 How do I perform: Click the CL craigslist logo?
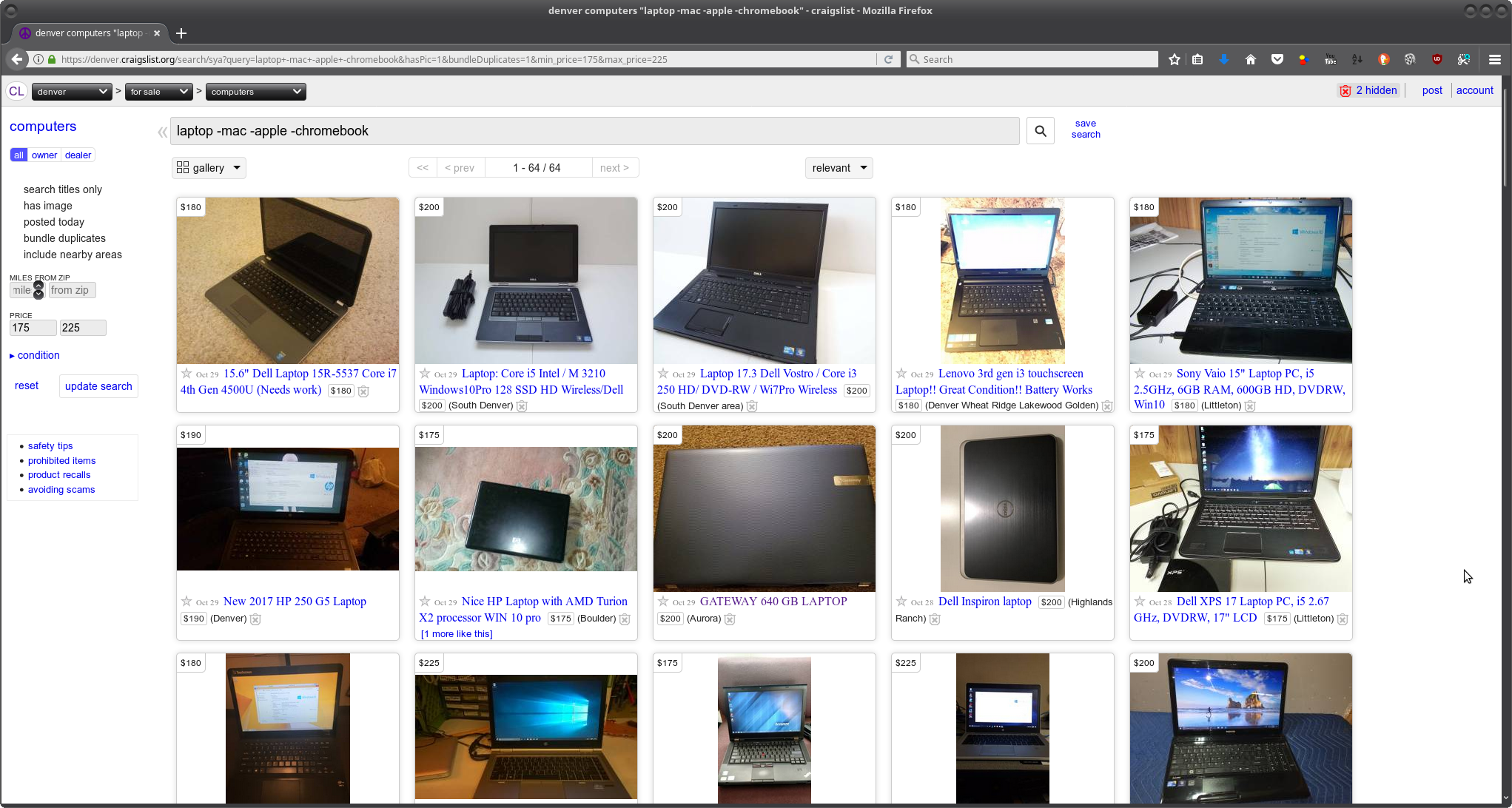point(16,91)
